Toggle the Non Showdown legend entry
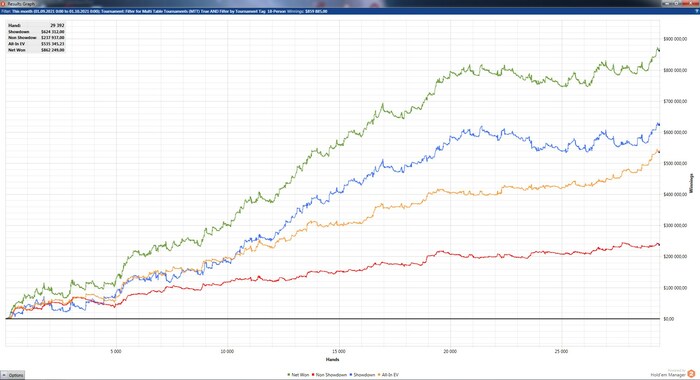Screen dimensions: 700x380 (329, 375)
